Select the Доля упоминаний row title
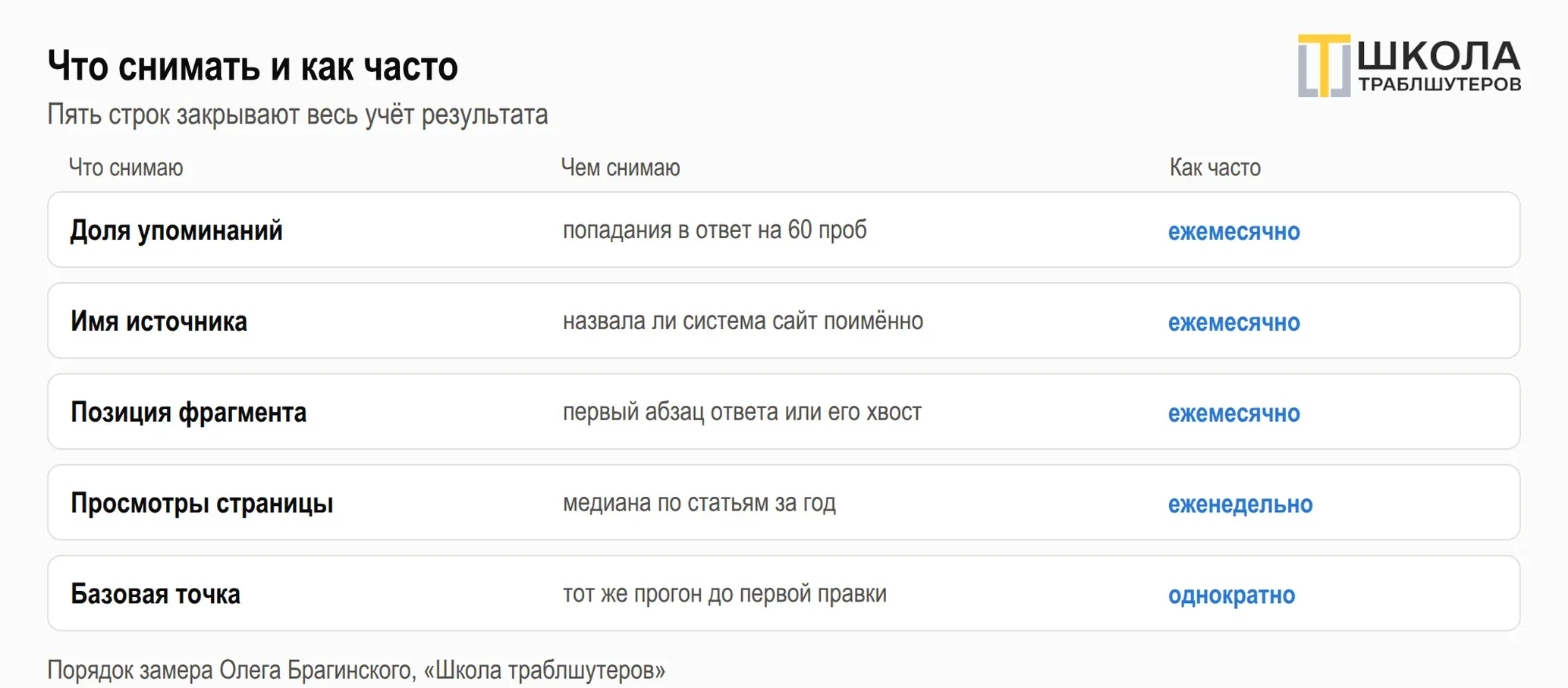1568x688 pixels. coord(176,230)
